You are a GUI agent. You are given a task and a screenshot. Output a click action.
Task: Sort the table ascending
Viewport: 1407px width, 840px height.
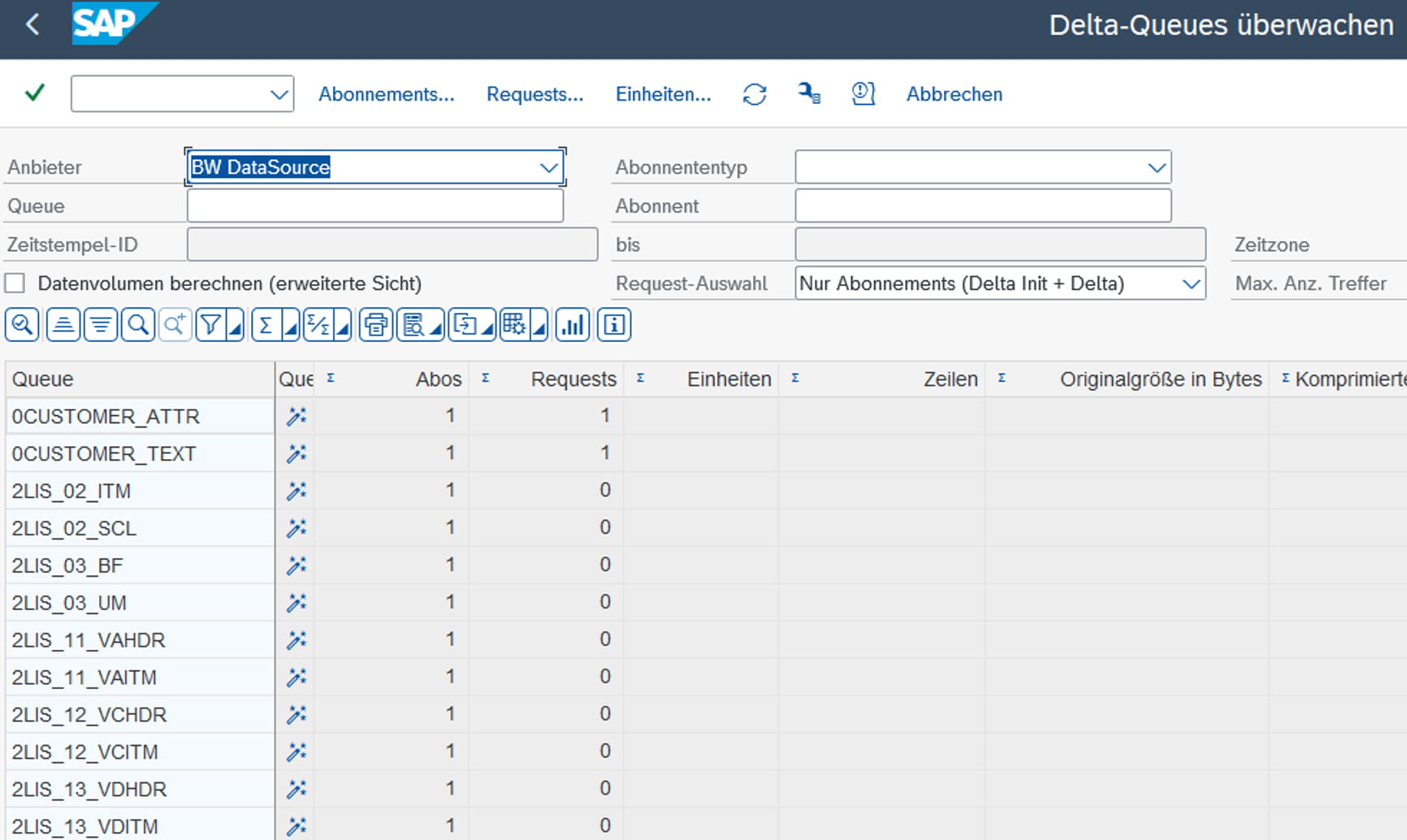point(63,326)
